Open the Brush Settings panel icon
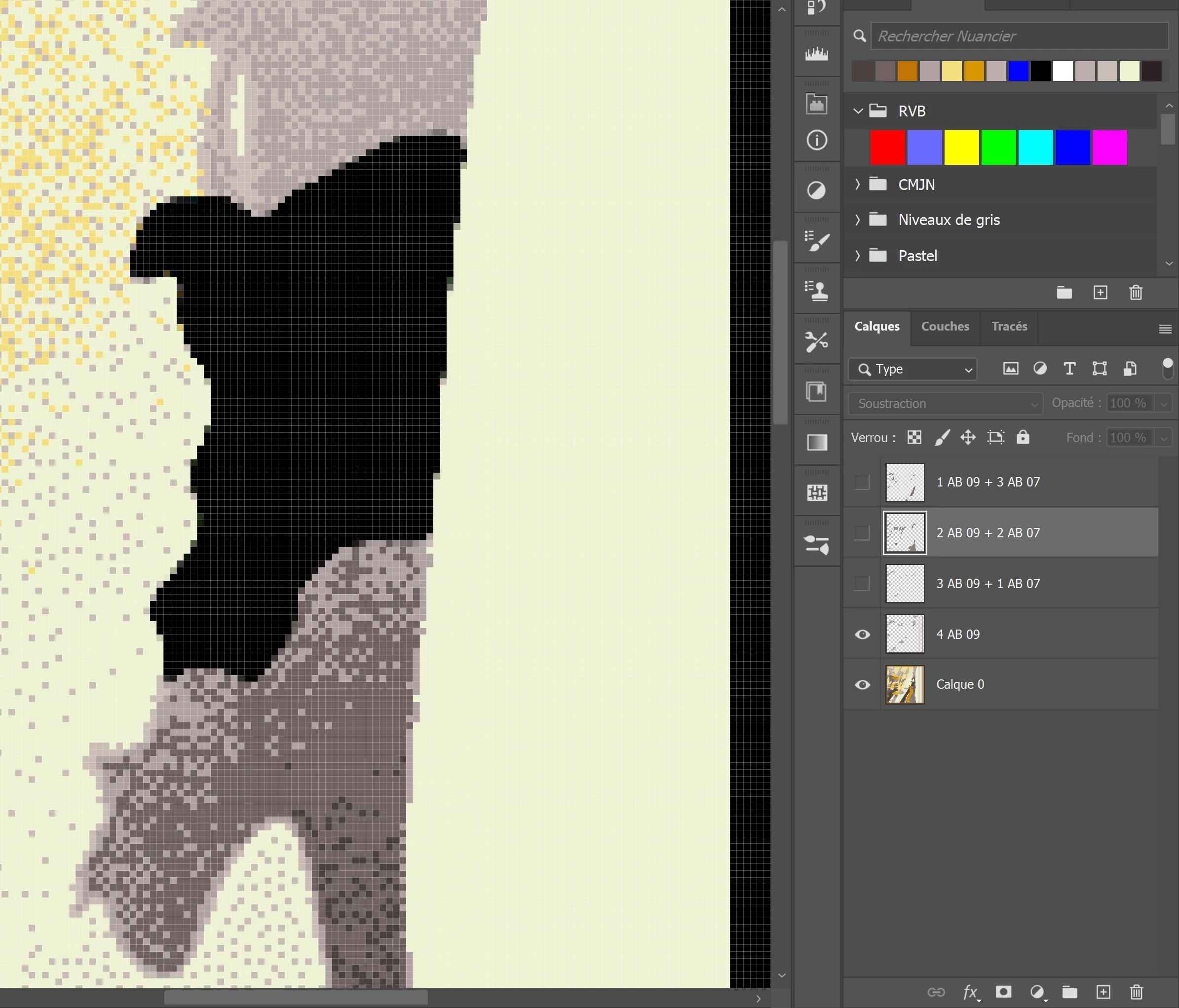This screenshot has height=1008, width=1179. tap(817, 241)
